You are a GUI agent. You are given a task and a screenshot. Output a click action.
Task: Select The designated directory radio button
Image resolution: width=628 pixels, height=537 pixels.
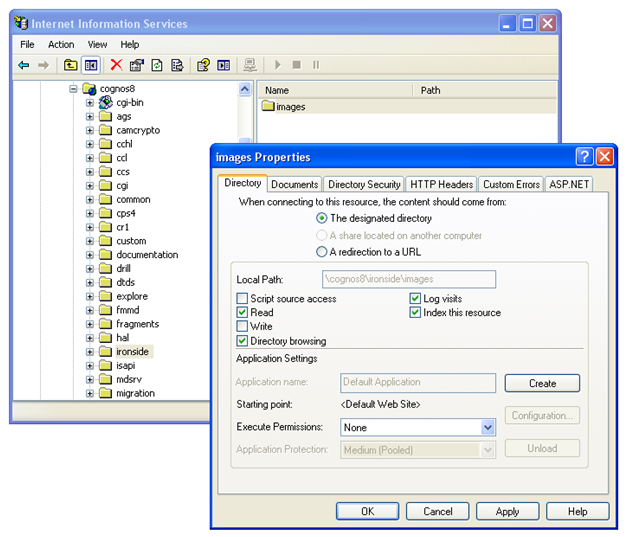coord(322,218)
